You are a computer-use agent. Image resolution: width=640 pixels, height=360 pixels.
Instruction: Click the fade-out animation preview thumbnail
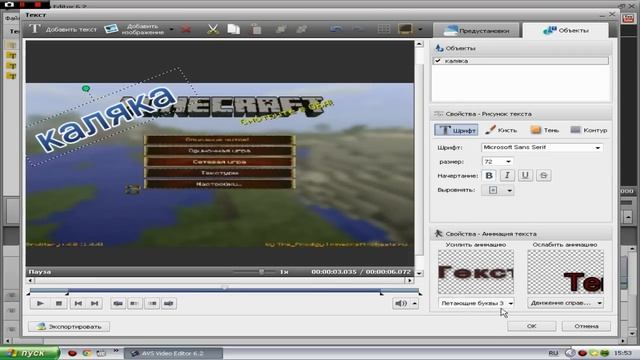[x=565, y=272]
